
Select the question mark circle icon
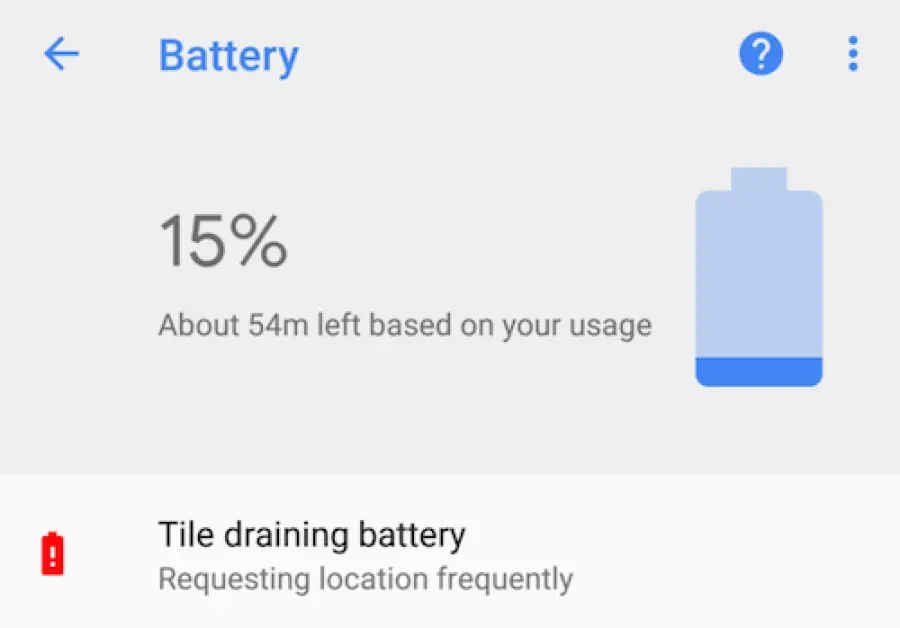[761, 54]
